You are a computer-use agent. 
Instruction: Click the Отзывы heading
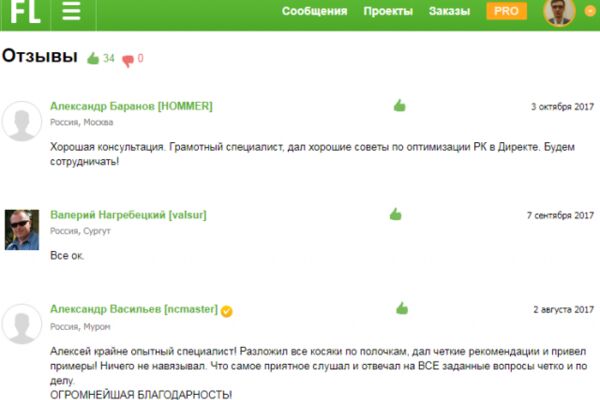point(40,56)
